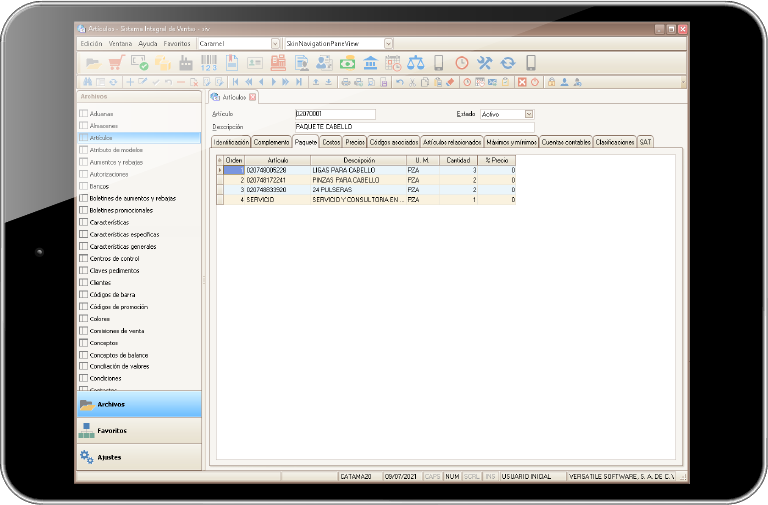Toggle the Bancos checkbox
Viewport: 768px width, 505px height.
pyautogui.click(x=84, y=186)
